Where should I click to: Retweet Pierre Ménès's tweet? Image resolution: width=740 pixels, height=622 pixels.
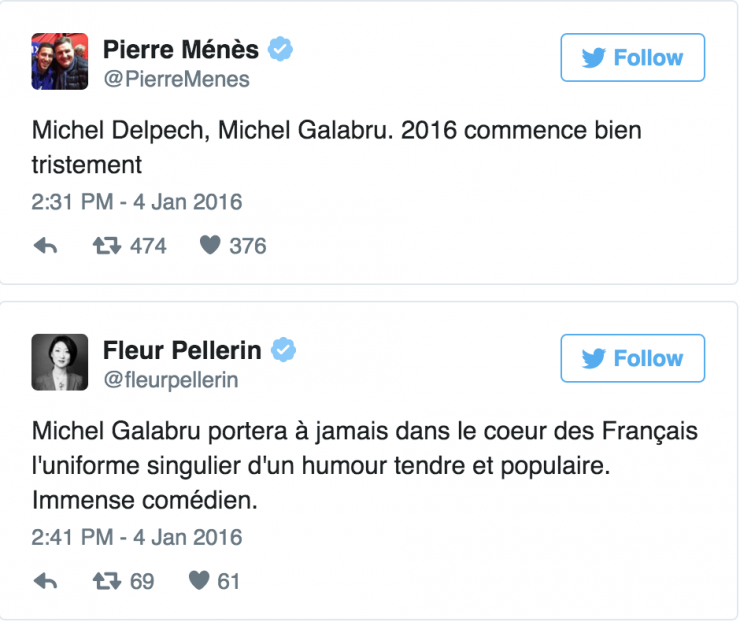(105, 246)
